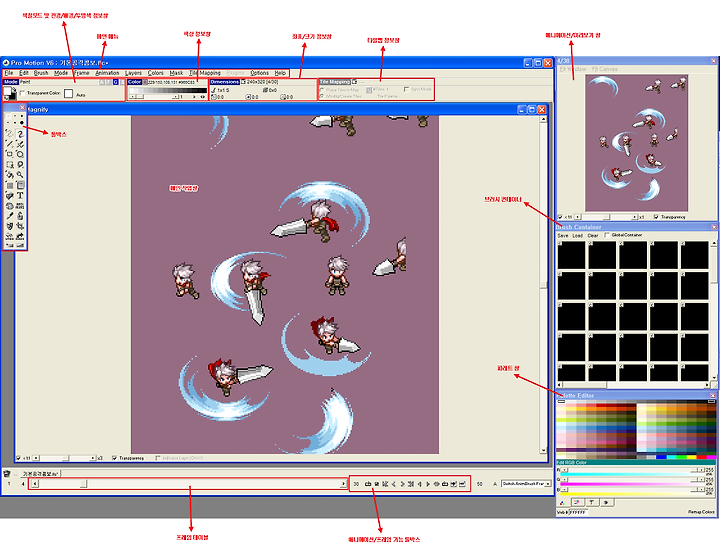This screenshot has height=554, width=720.
Task: Click Fit Canvas in preview window
Action: (605, 69)
